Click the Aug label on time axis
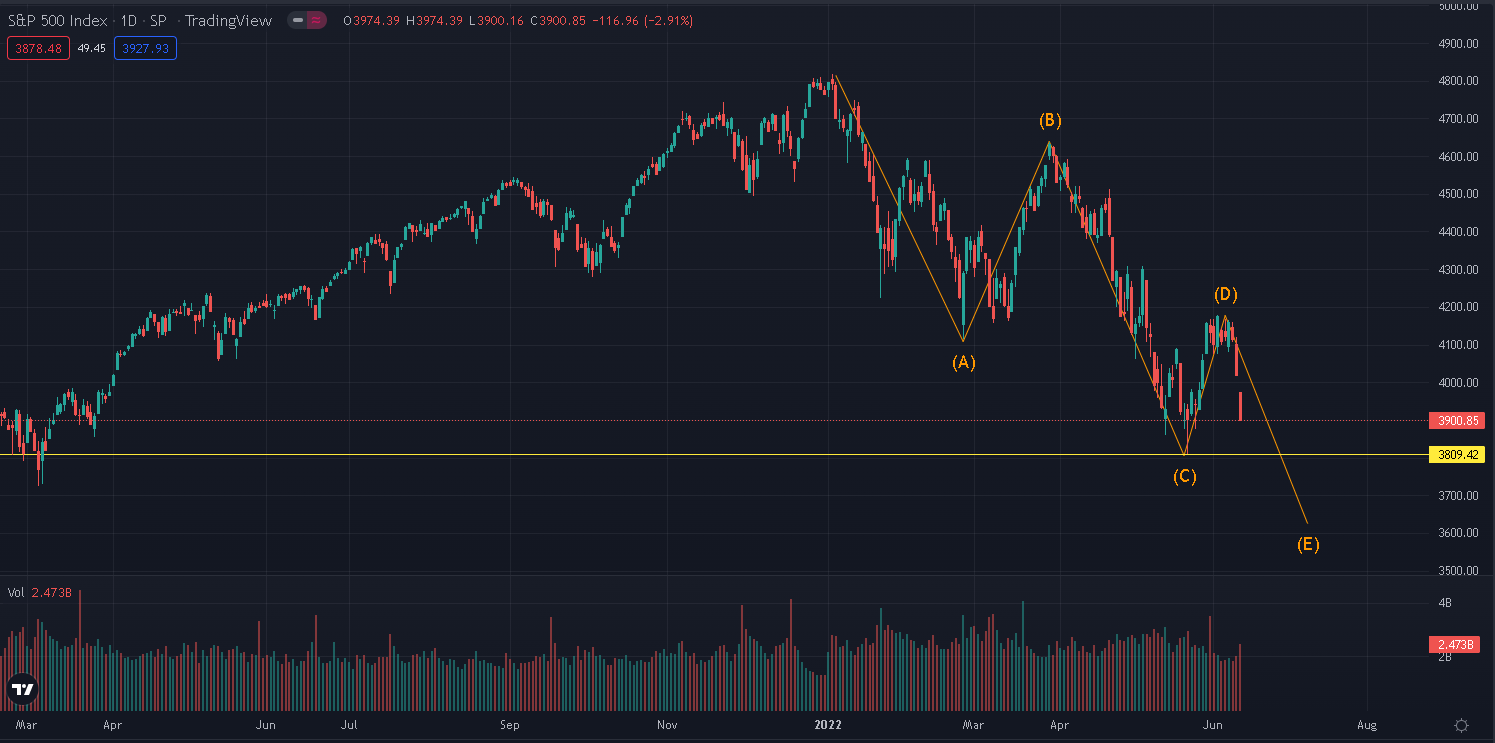 click(x=1367, y=724)
